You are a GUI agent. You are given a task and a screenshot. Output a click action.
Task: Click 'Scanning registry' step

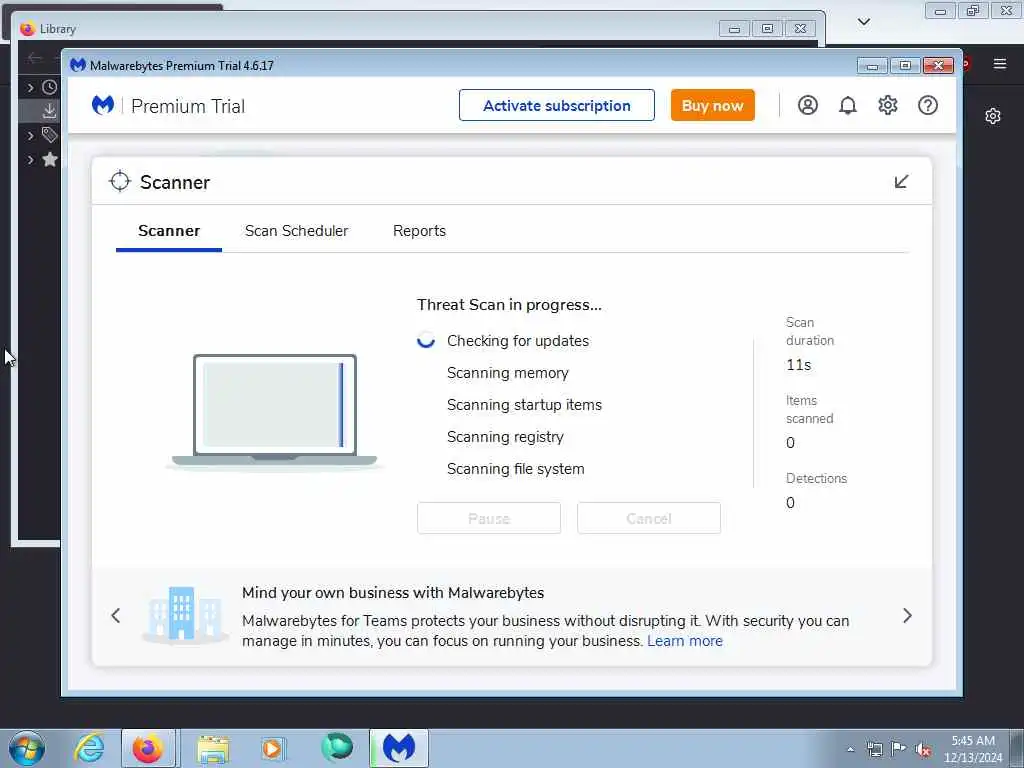(x=505, y=437)
